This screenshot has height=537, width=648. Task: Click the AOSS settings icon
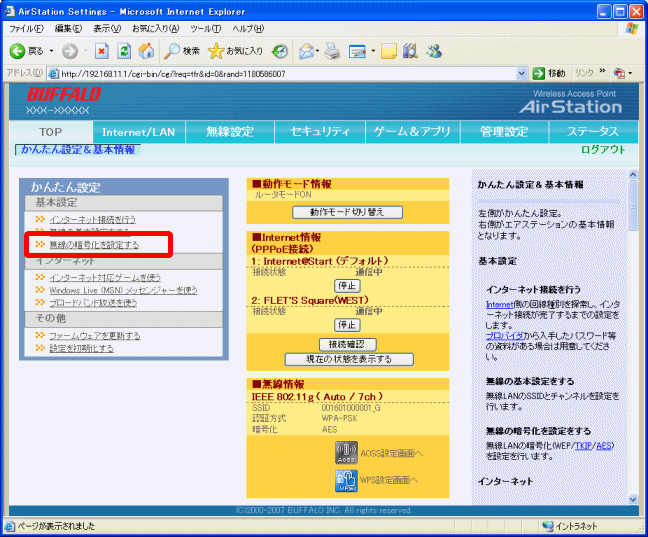pyautogui.click(x=346, y=453)
